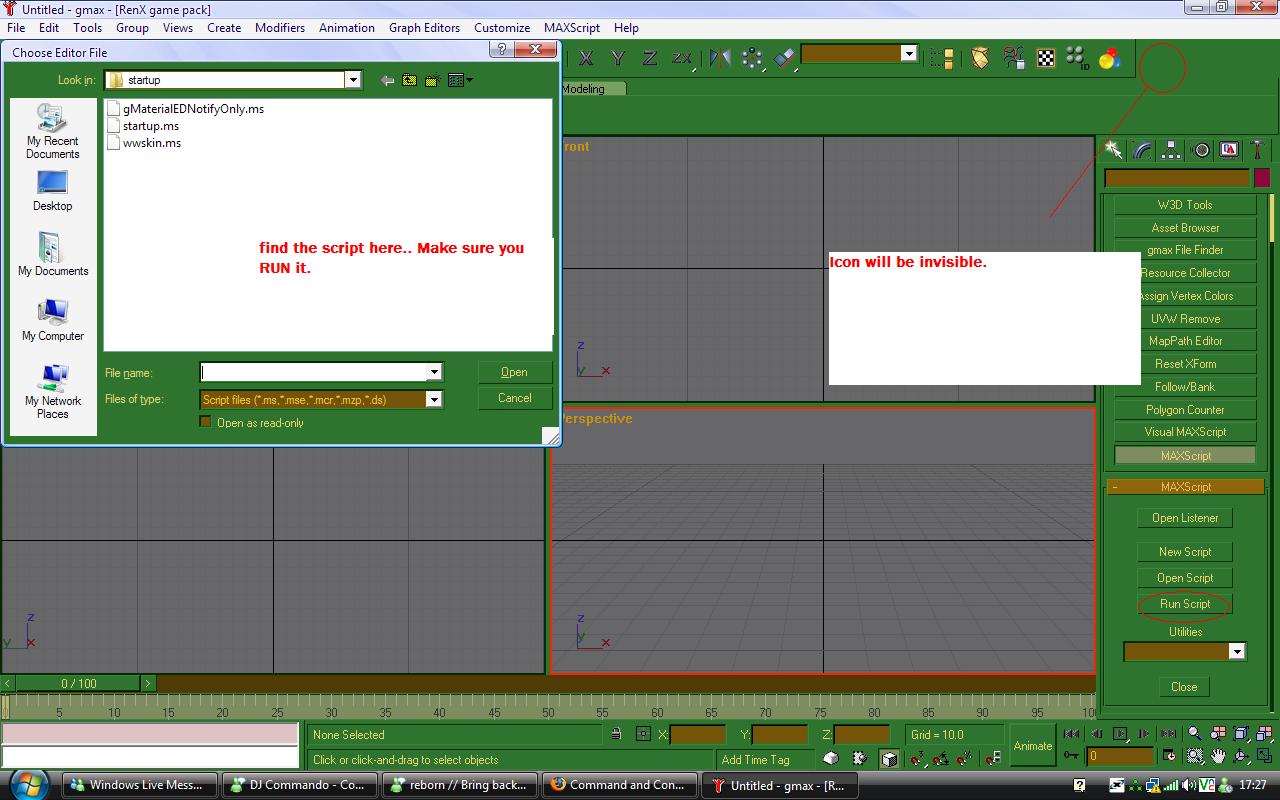The width and height of the screenshot is (1280, 800).
Task: Enable the Open as read-only checkbox
Action: tap(206, 422)
